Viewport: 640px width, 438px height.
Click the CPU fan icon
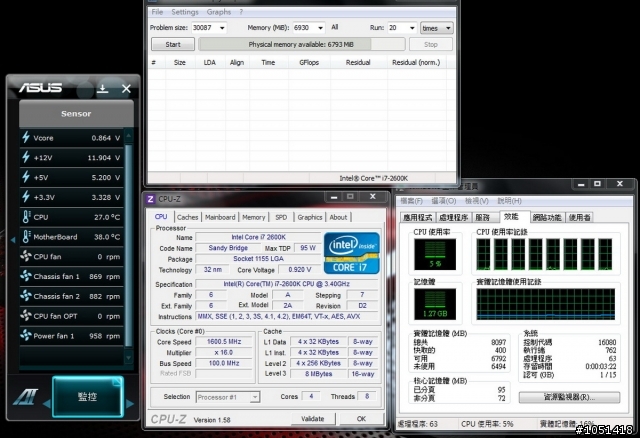point(26,256)
